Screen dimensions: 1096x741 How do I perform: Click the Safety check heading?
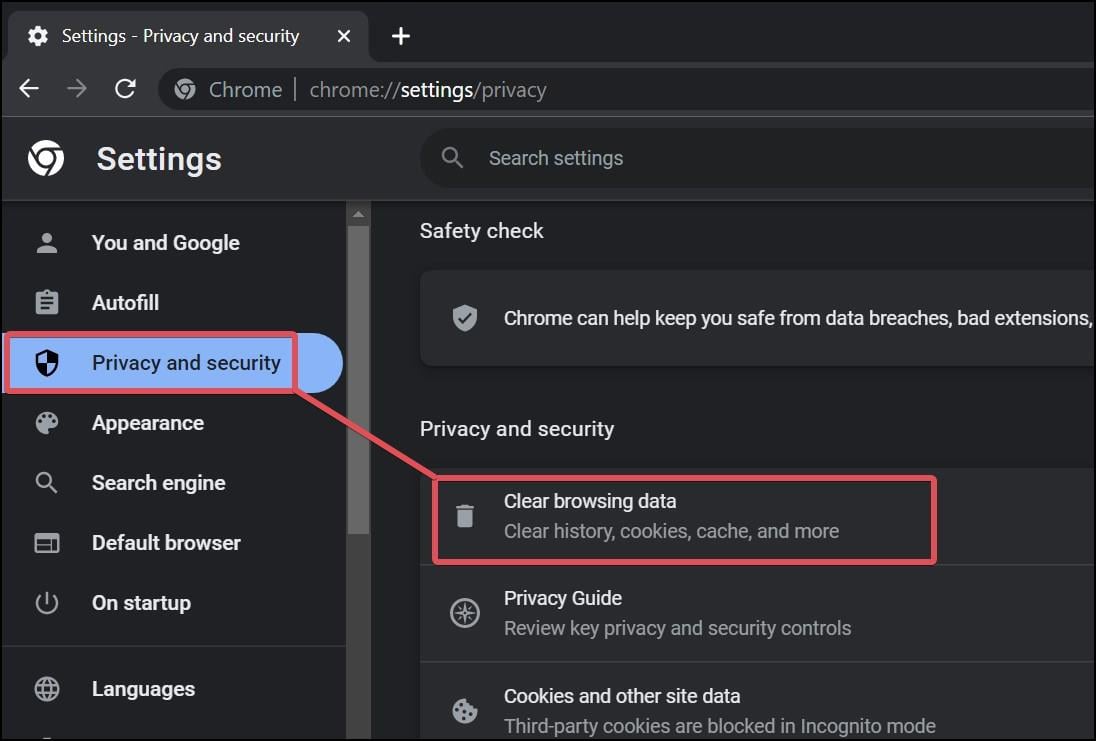482,231
